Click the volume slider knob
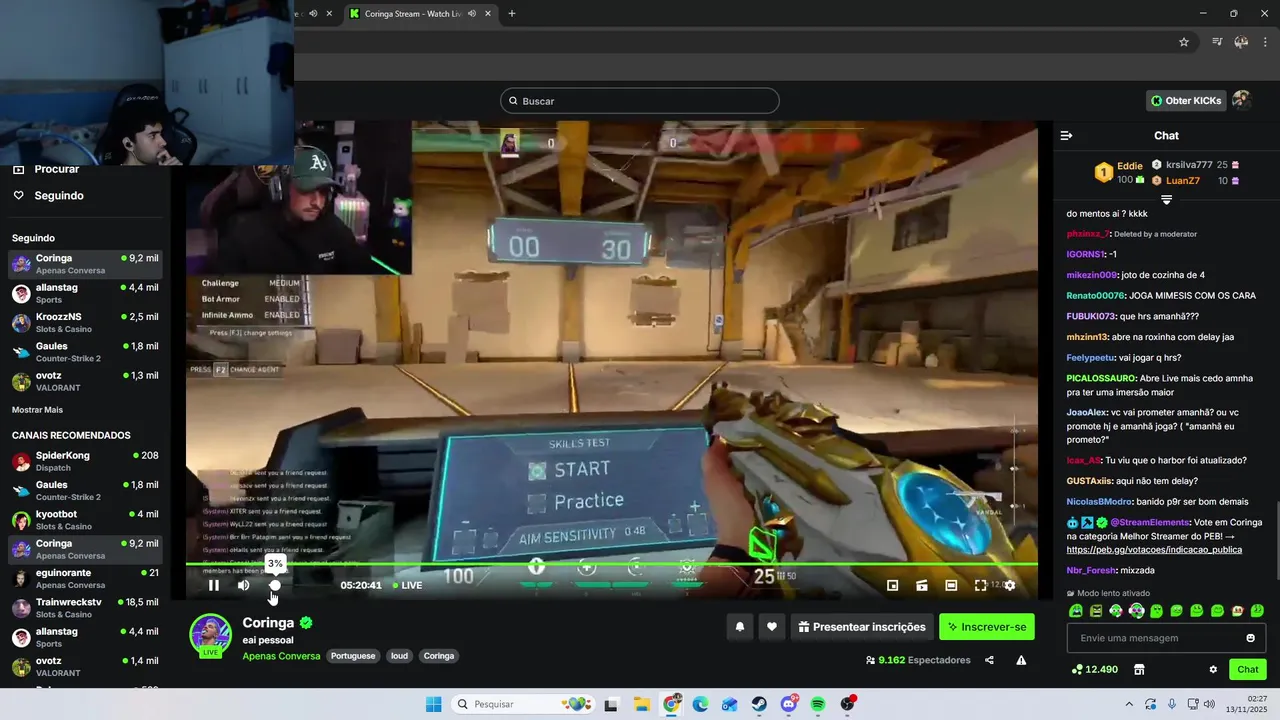 point(275,585)
